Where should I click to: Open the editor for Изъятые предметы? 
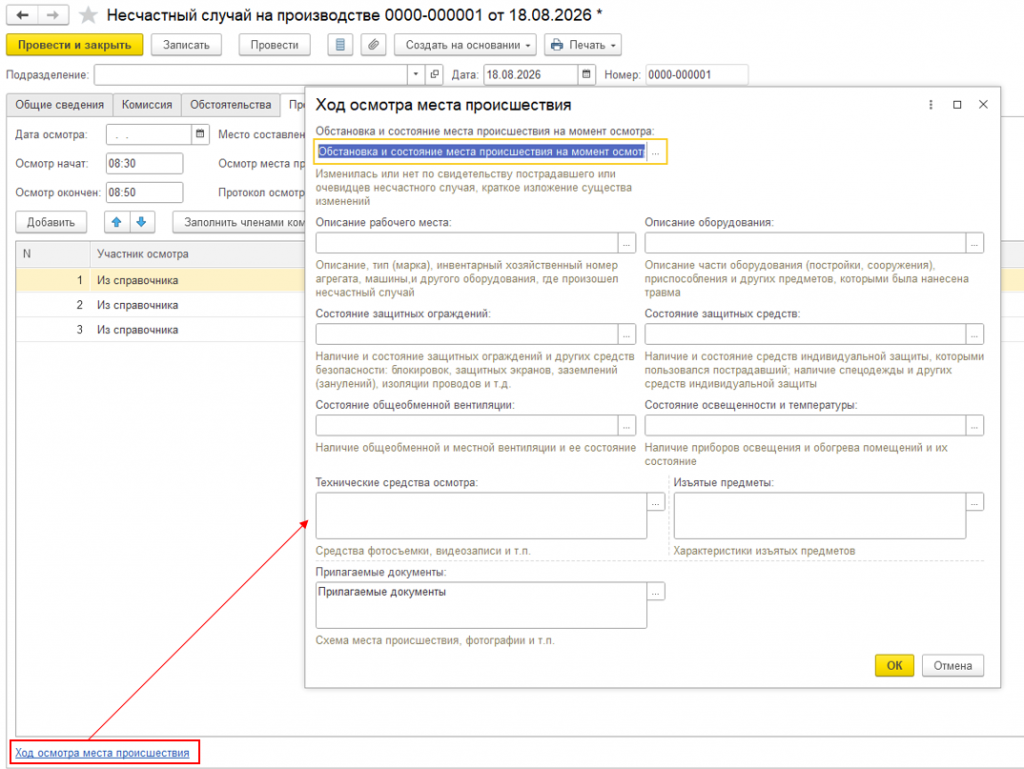974,502
